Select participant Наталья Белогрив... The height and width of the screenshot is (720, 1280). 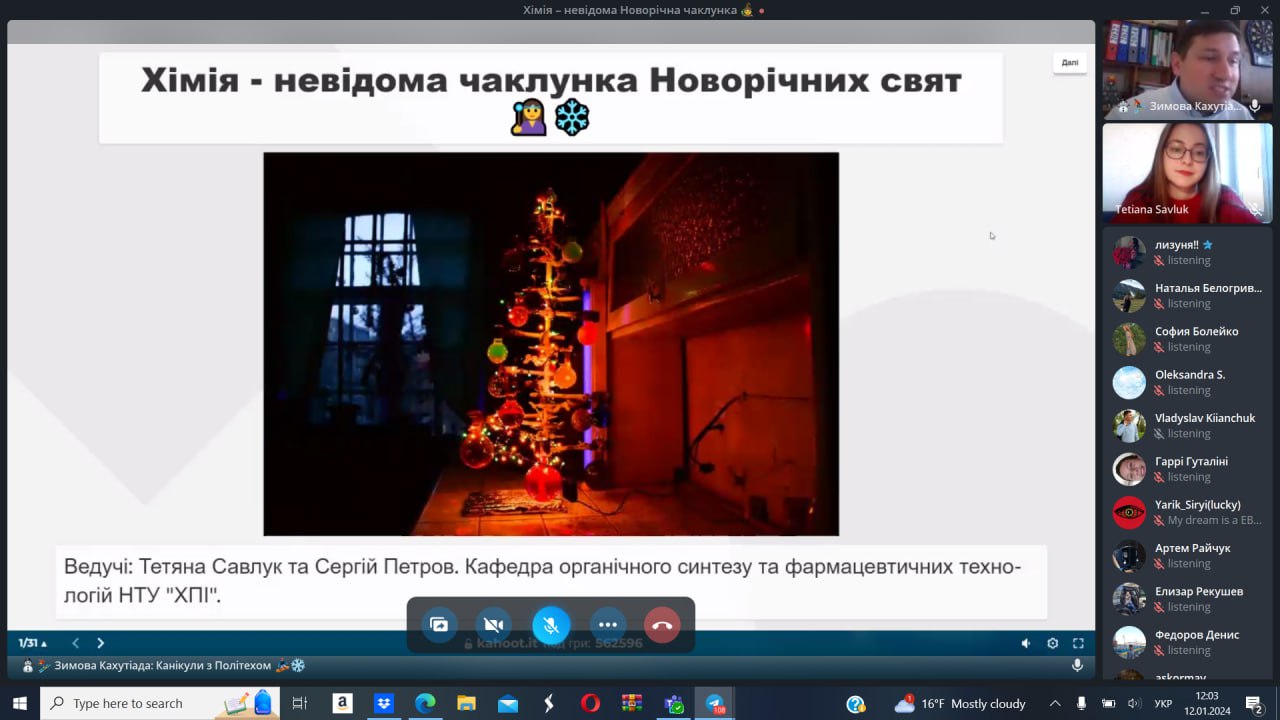(x=1187, y=295)
